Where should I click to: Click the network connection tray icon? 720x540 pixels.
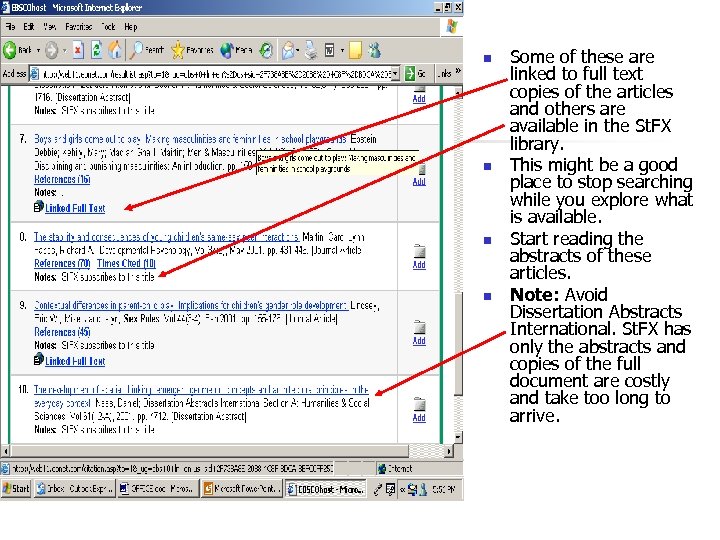(412, 489)
